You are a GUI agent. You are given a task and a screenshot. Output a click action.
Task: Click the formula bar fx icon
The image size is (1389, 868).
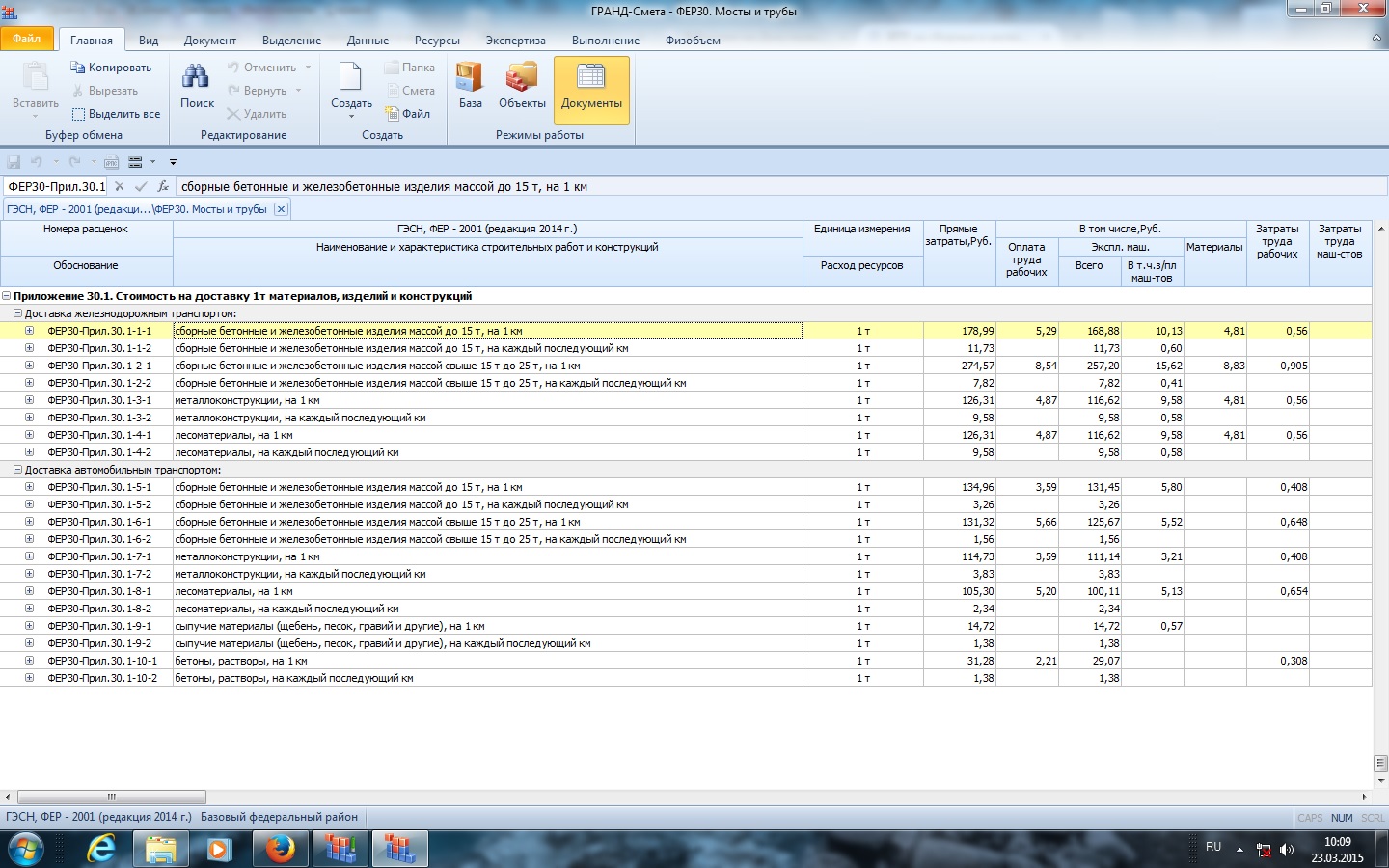163,186
